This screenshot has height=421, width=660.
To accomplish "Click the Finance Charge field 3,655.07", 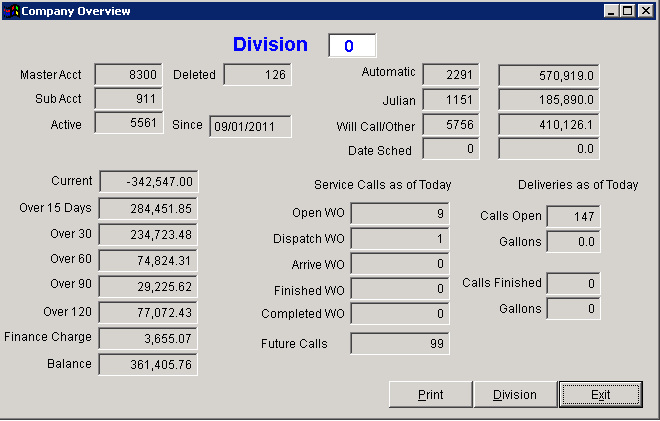I will tap(148, 338).
